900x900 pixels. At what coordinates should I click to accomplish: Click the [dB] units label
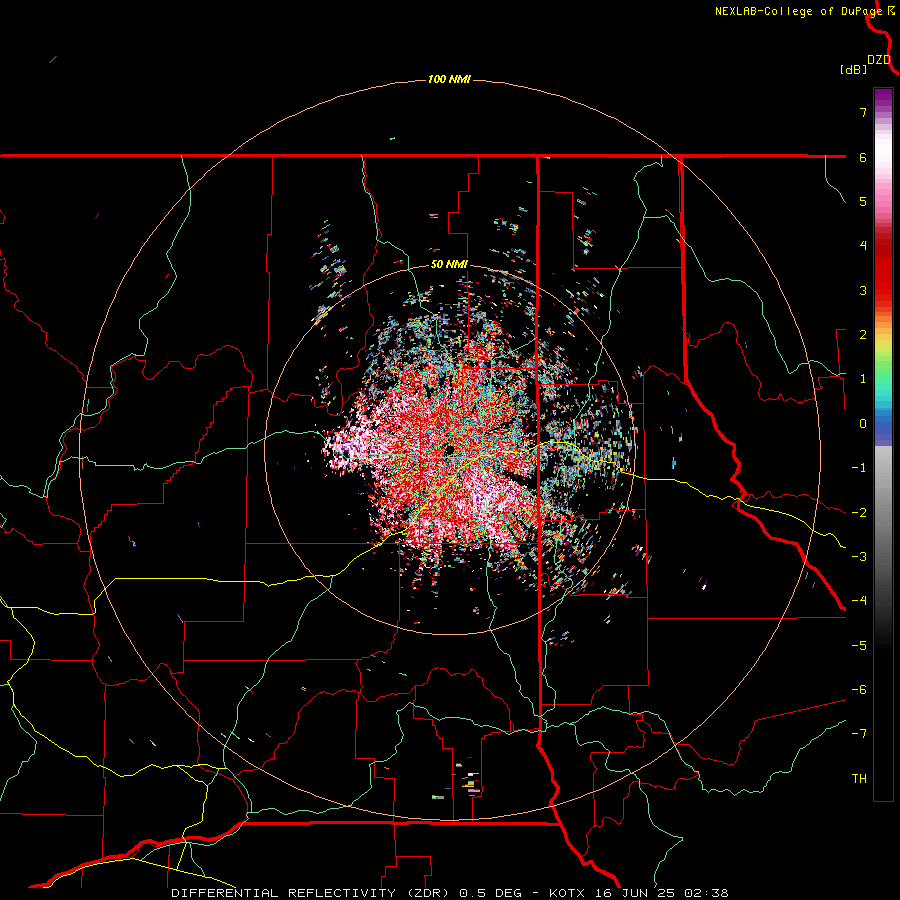[x=853, y=70]
